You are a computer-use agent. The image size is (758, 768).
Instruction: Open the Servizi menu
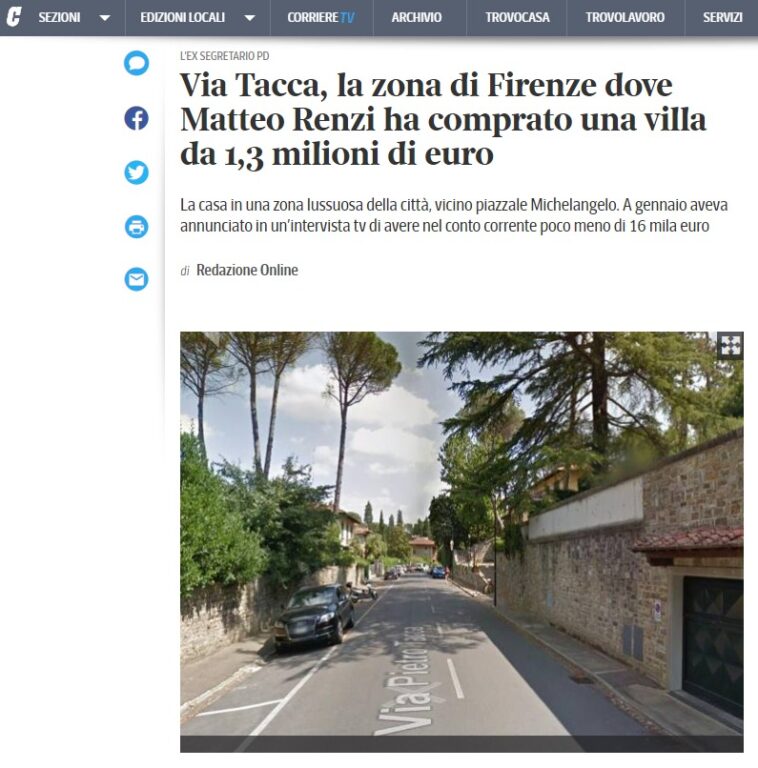click(x=722, y=18)
